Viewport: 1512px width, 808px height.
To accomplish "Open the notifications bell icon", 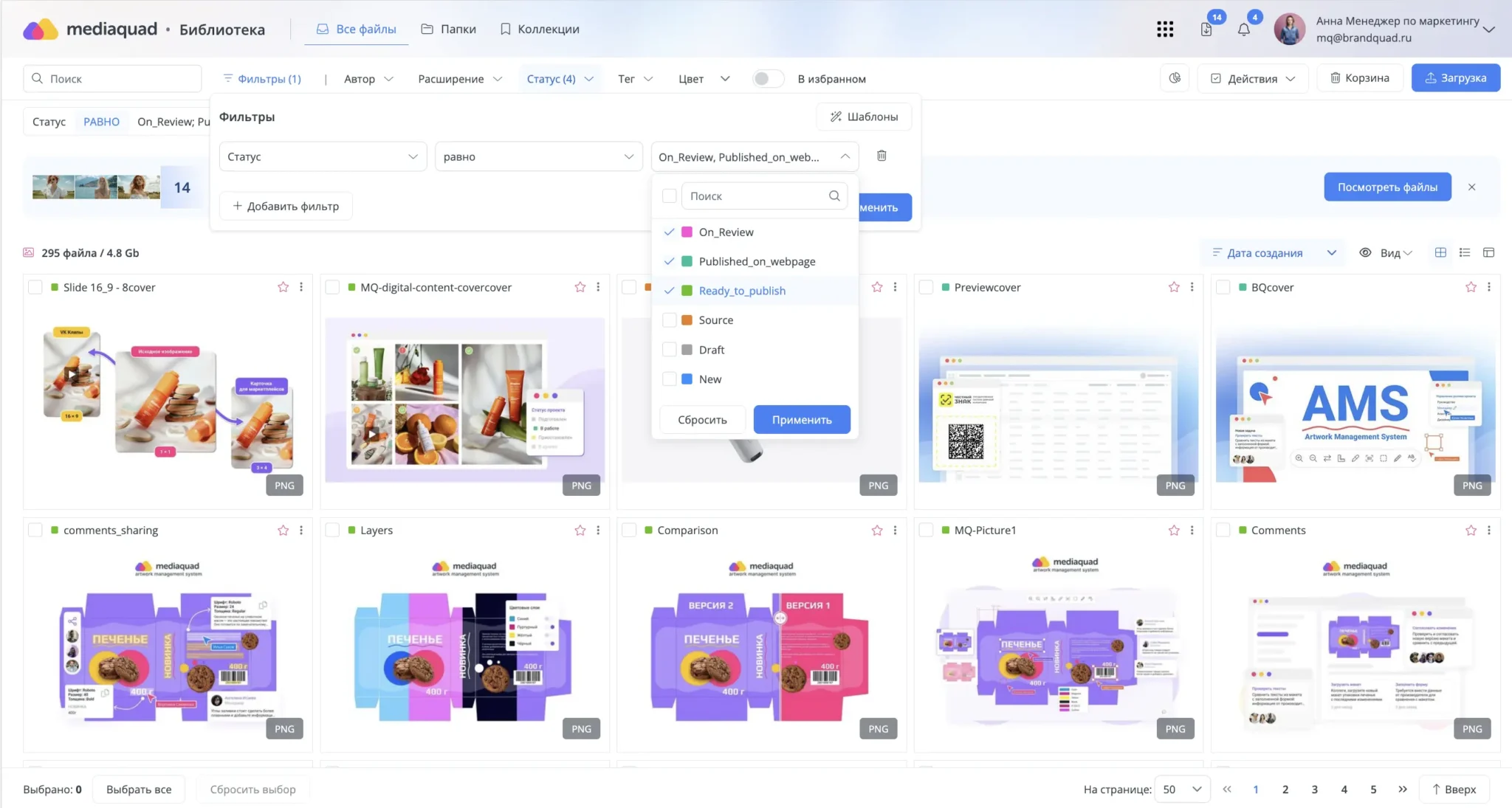I will pyautogui.click(x=1244, y=30).
